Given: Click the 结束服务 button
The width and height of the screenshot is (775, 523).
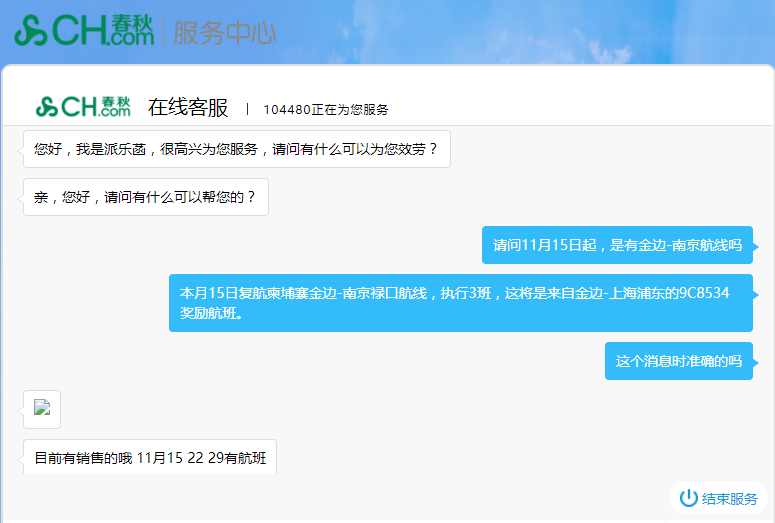Looking at the screenshot, I should tap(719, 498).
